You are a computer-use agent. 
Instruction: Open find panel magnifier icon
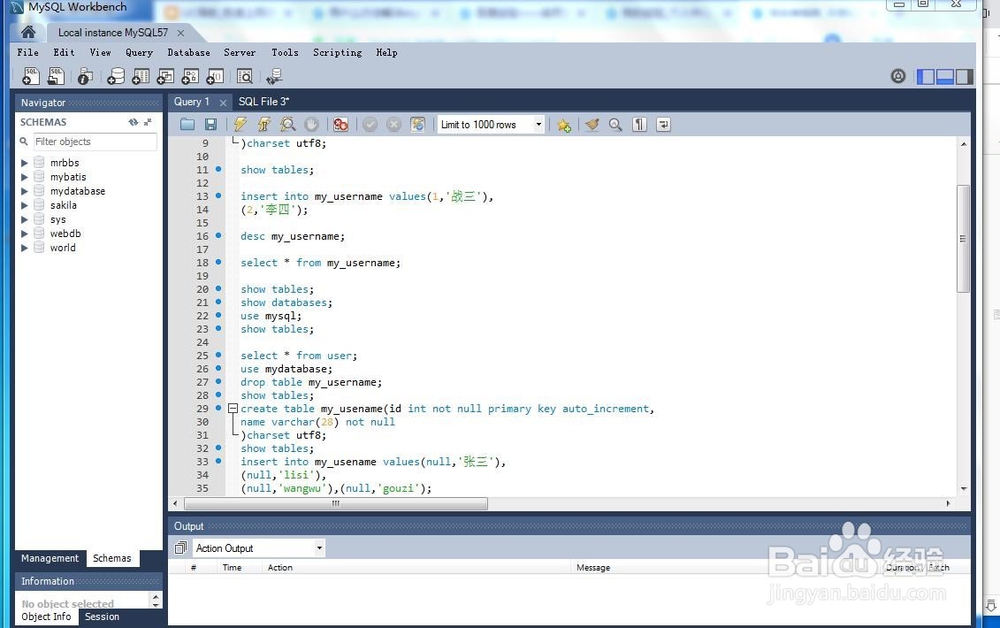tap(615, 124)
